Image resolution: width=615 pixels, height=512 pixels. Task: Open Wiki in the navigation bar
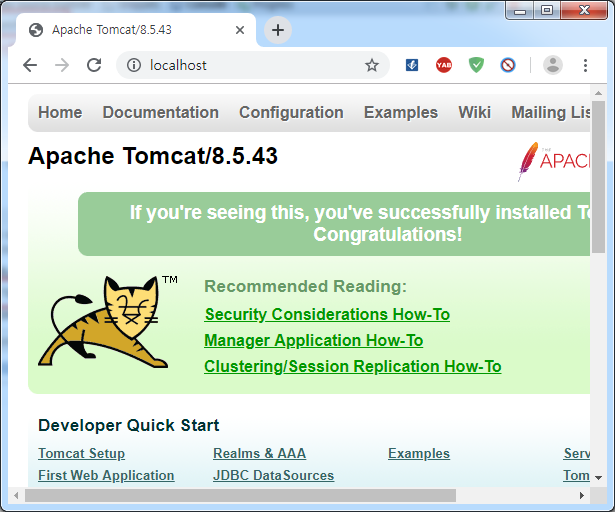tap(475, 113)
